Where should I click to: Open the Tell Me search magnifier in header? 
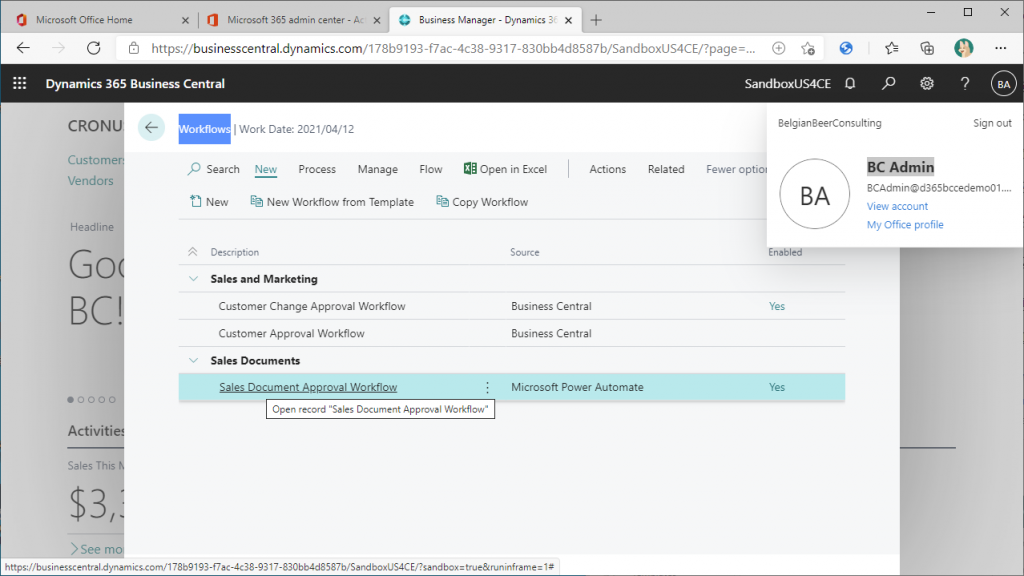[x=888, y=84]
